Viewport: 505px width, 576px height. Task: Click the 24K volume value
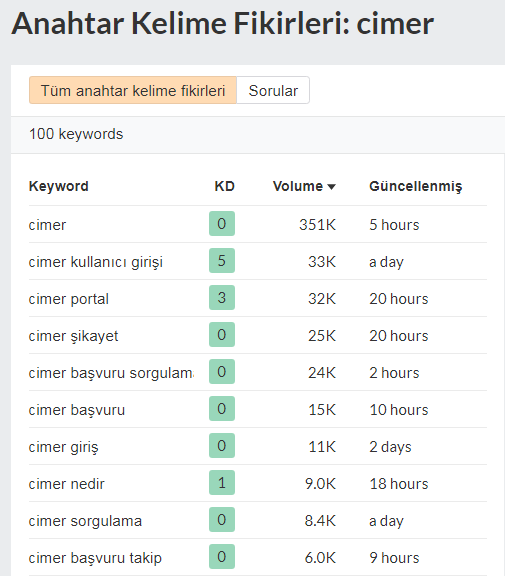click(x=322, y=373)
